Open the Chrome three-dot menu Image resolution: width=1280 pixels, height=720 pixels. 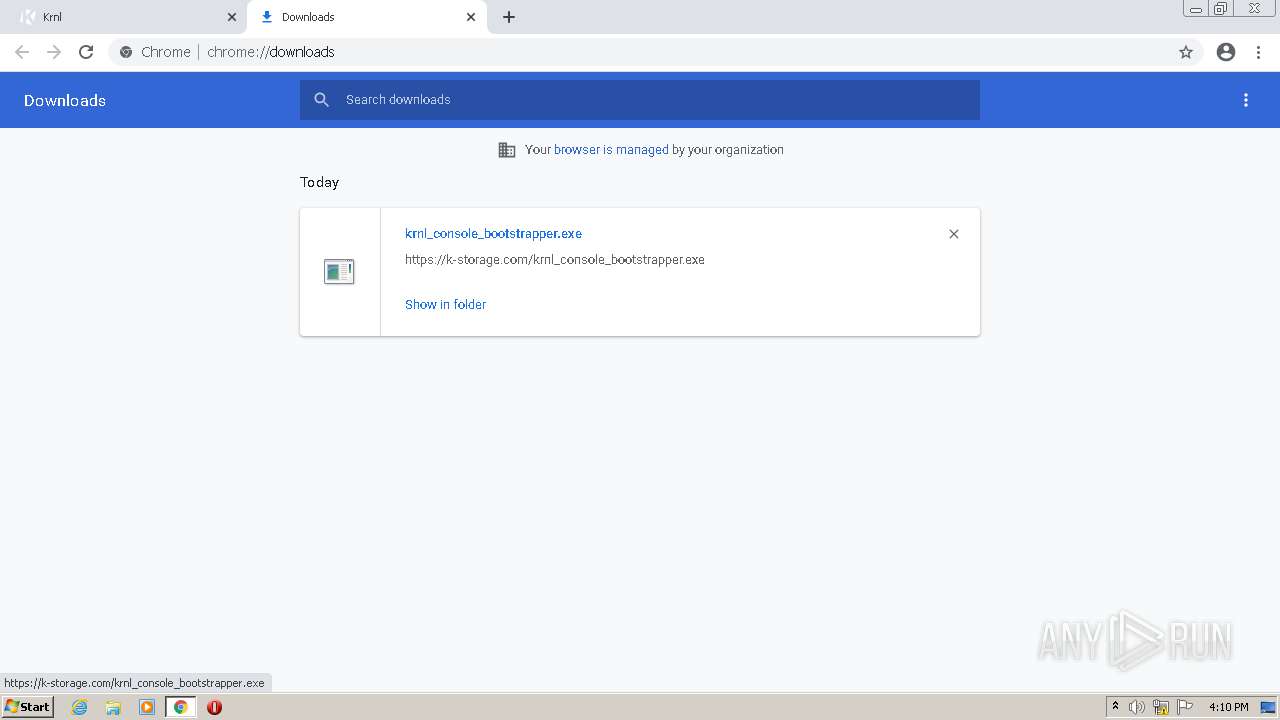pos(1258,52)
